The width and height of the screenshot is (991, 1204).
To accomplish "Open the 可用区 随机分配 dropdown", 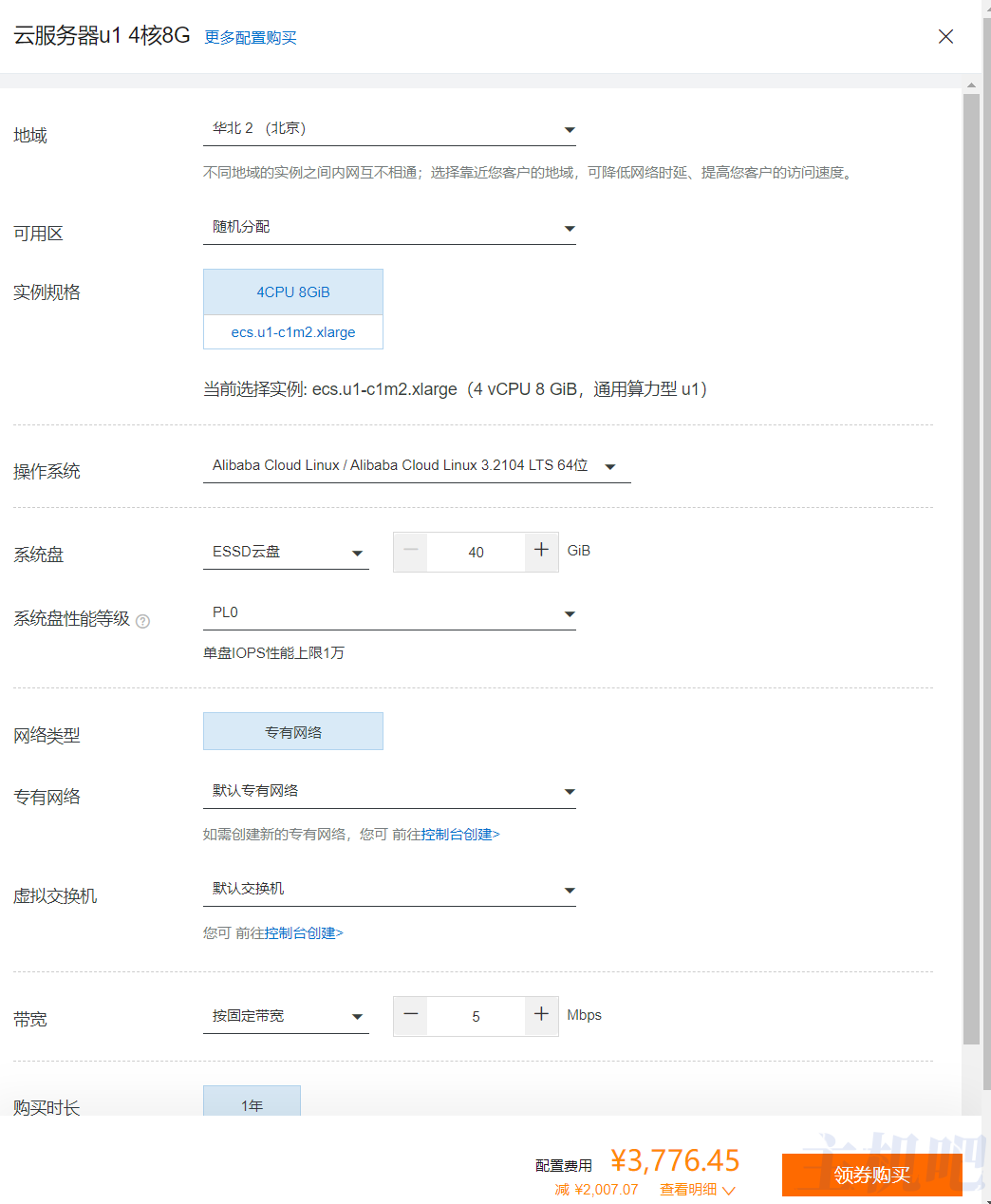I will click(389, 228).
